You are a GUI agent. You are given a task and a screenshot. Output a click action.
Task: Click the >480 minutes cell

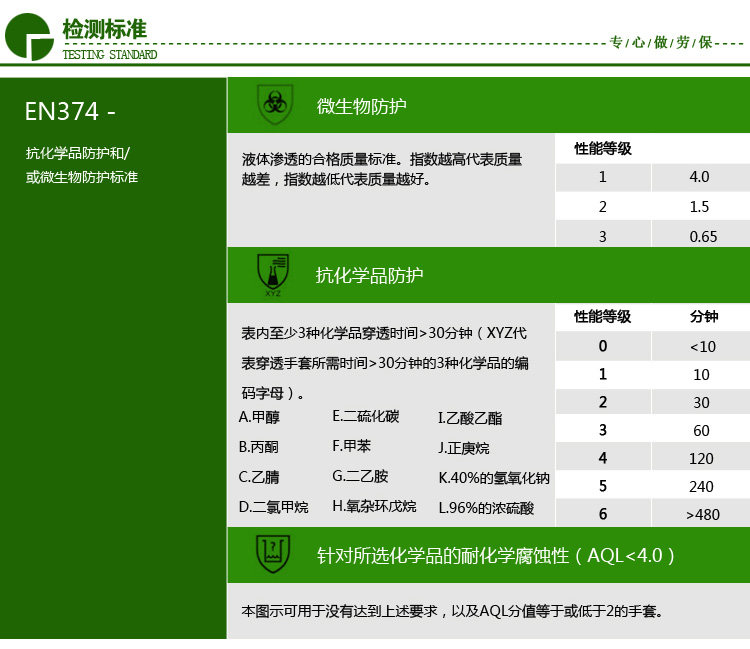pyautogui.click(x=703, y=515)
